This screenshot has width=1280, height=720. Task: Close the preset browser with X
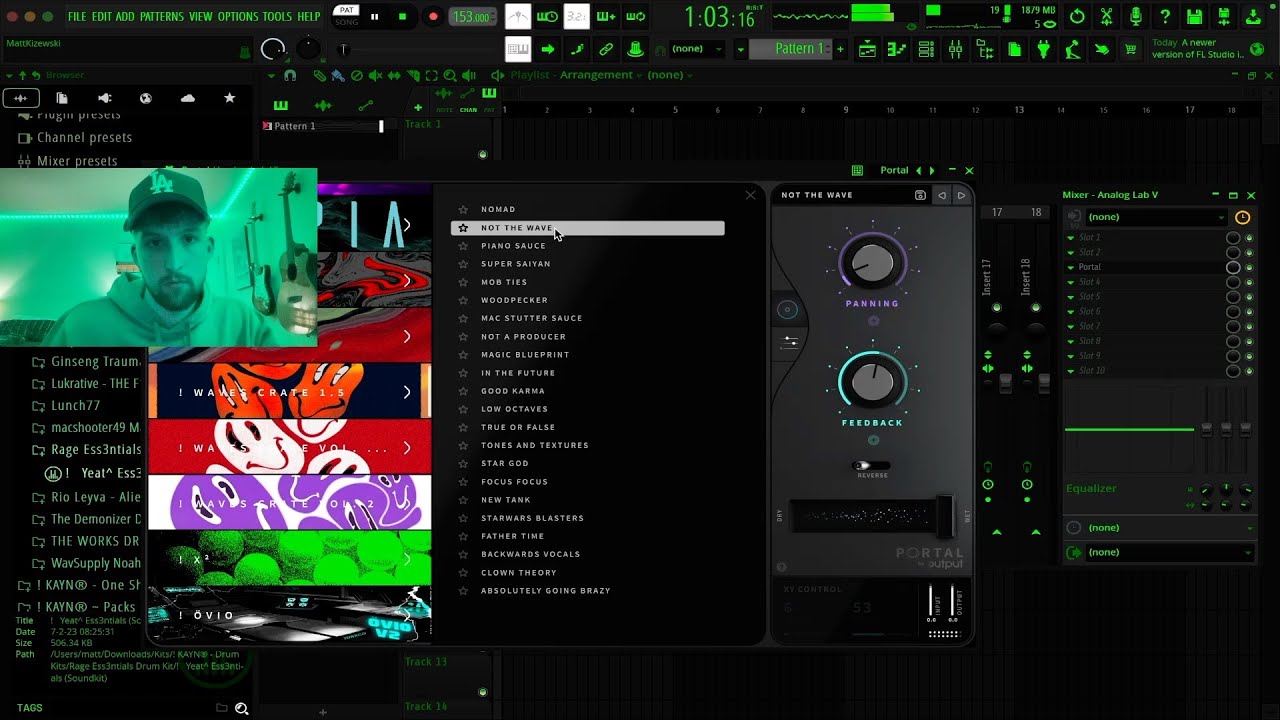751,195
